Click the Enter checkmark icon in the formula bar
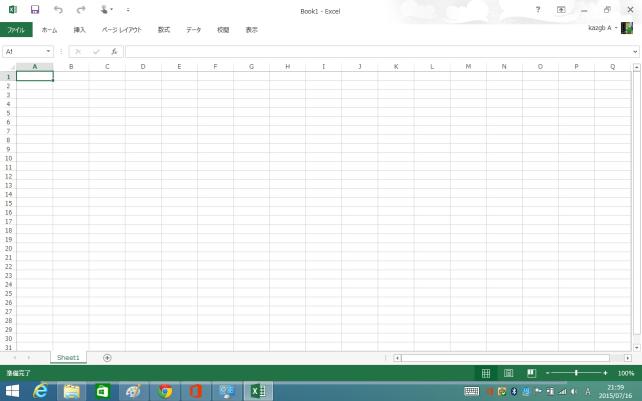 click(96, 52)
